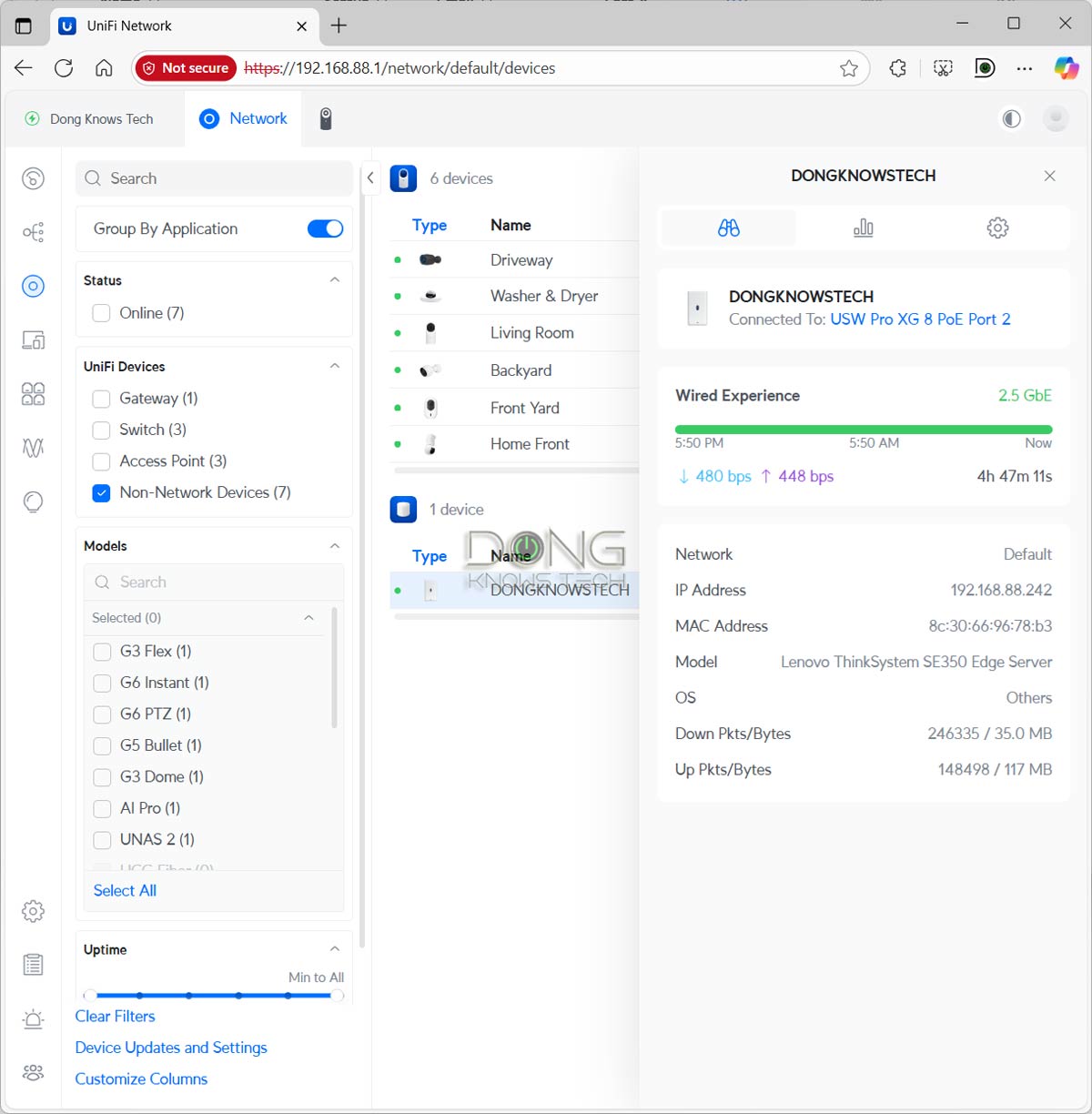Image resolution: width=1092 pixels, height=1114 pixels.
Task: Check the G3 Flex (1) model
Action: pyautogui.click(x=102, y=652)
